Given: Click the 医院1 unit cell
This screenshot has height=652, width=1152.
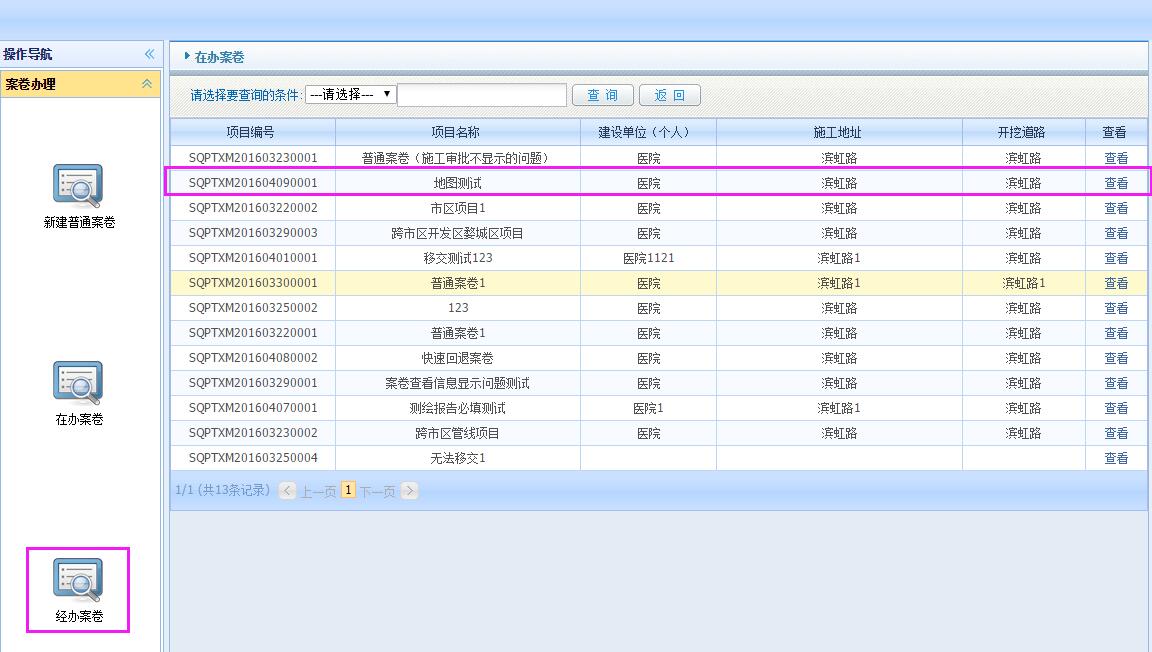Looking at the screenshot, I should (648, 408).
